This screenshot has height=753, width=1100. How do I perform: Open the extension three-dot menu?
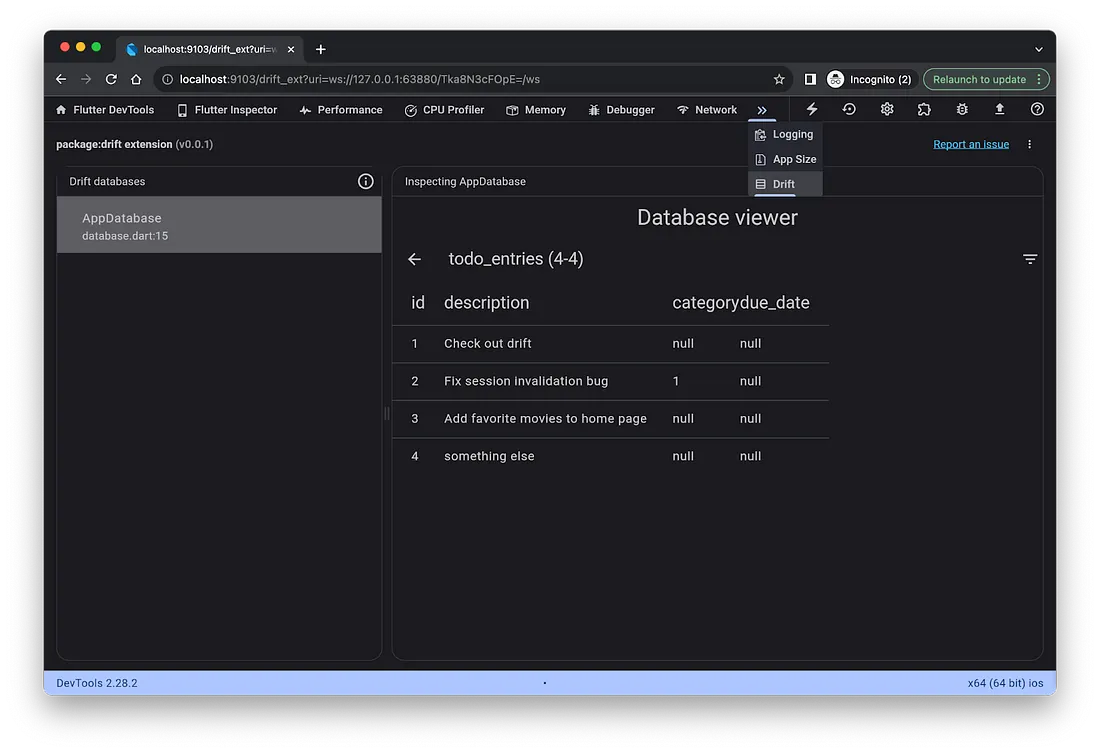pos(1029,144)
